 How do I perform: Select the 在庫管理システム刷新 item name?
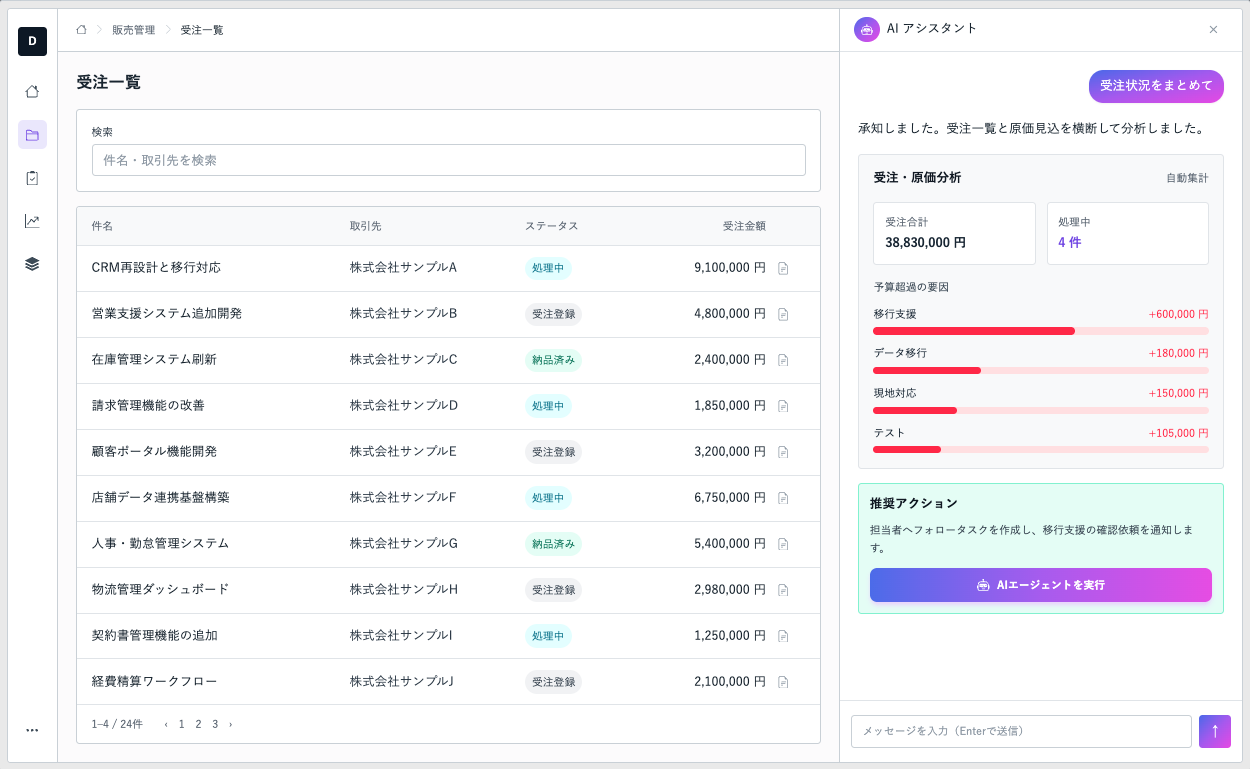point(154,360)
